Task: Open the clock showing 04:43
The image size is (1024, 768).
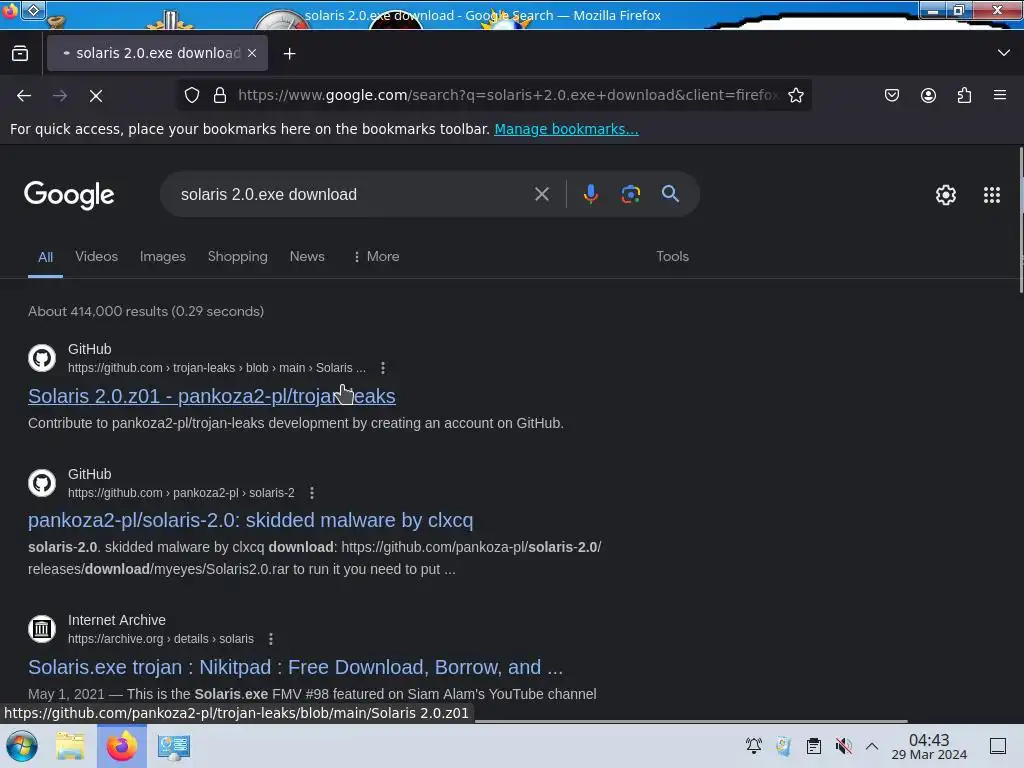Action: [929, 746]
